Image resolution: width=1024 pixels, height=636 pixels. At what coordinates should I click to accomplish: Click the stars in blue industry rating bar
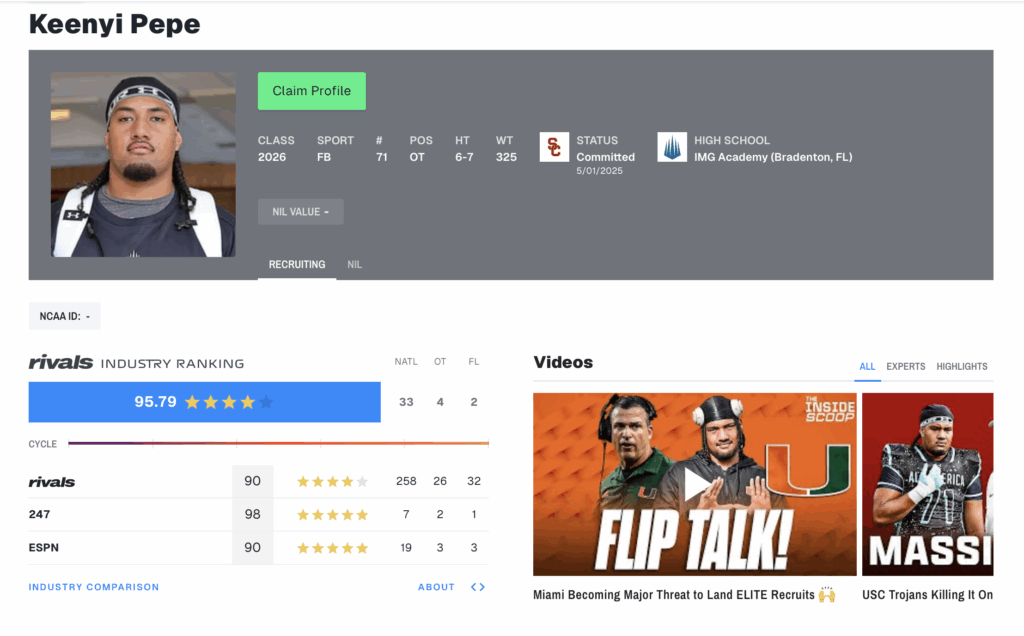pyautogui.click(x=229, y=402)
